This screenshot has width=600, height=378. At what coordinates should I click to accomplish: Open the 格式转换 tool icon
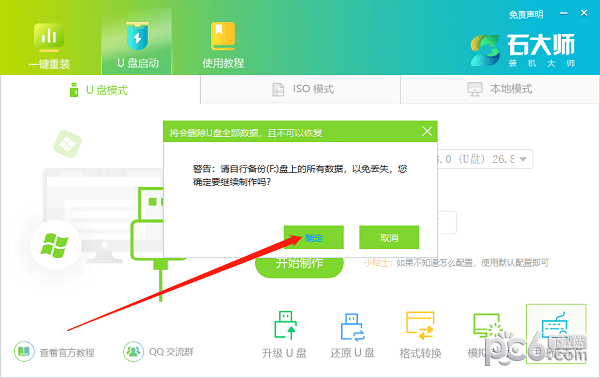pyautogui.click(x=420, y=326)
